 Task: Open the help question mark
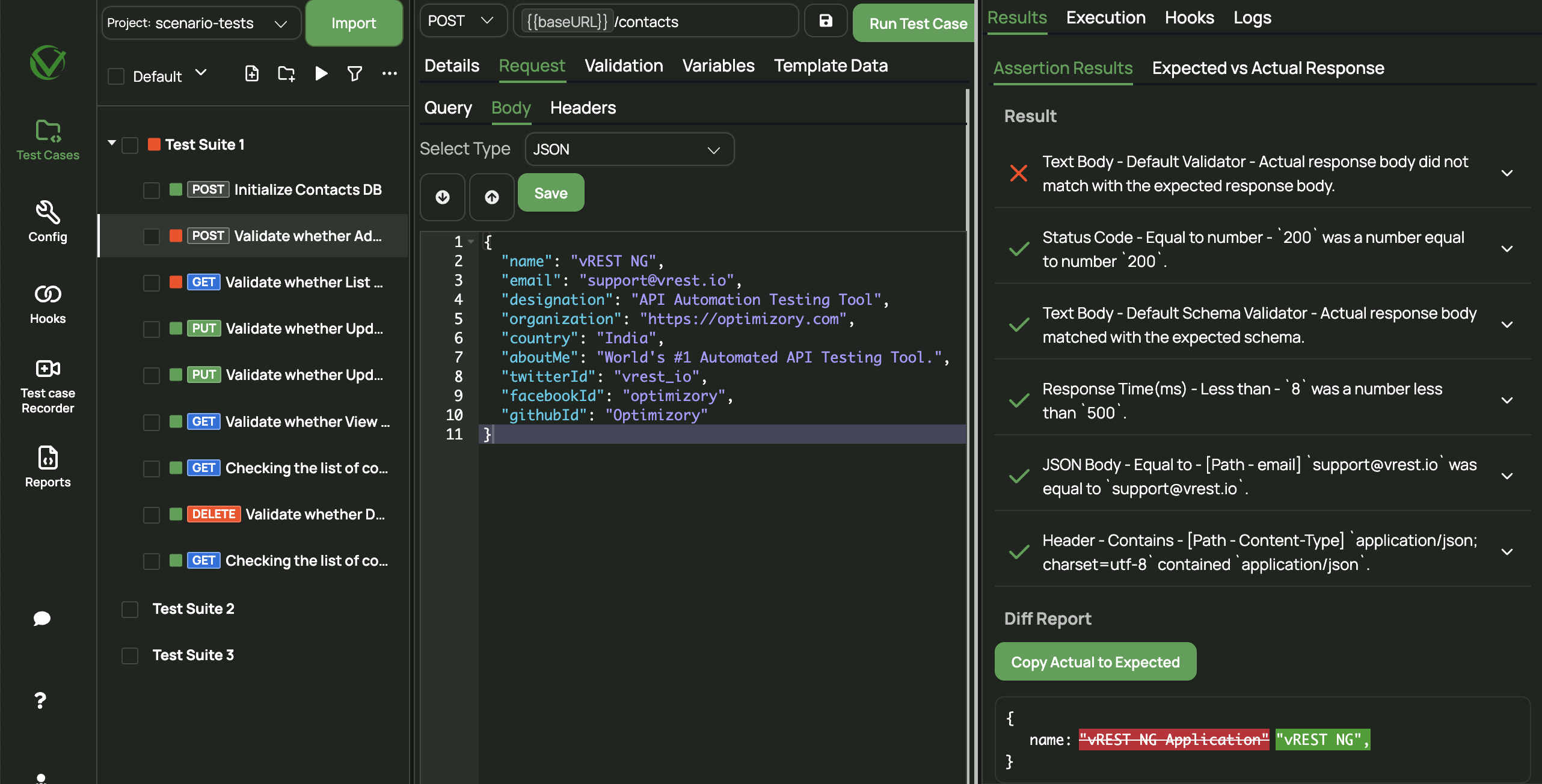(x=40, y=700)
